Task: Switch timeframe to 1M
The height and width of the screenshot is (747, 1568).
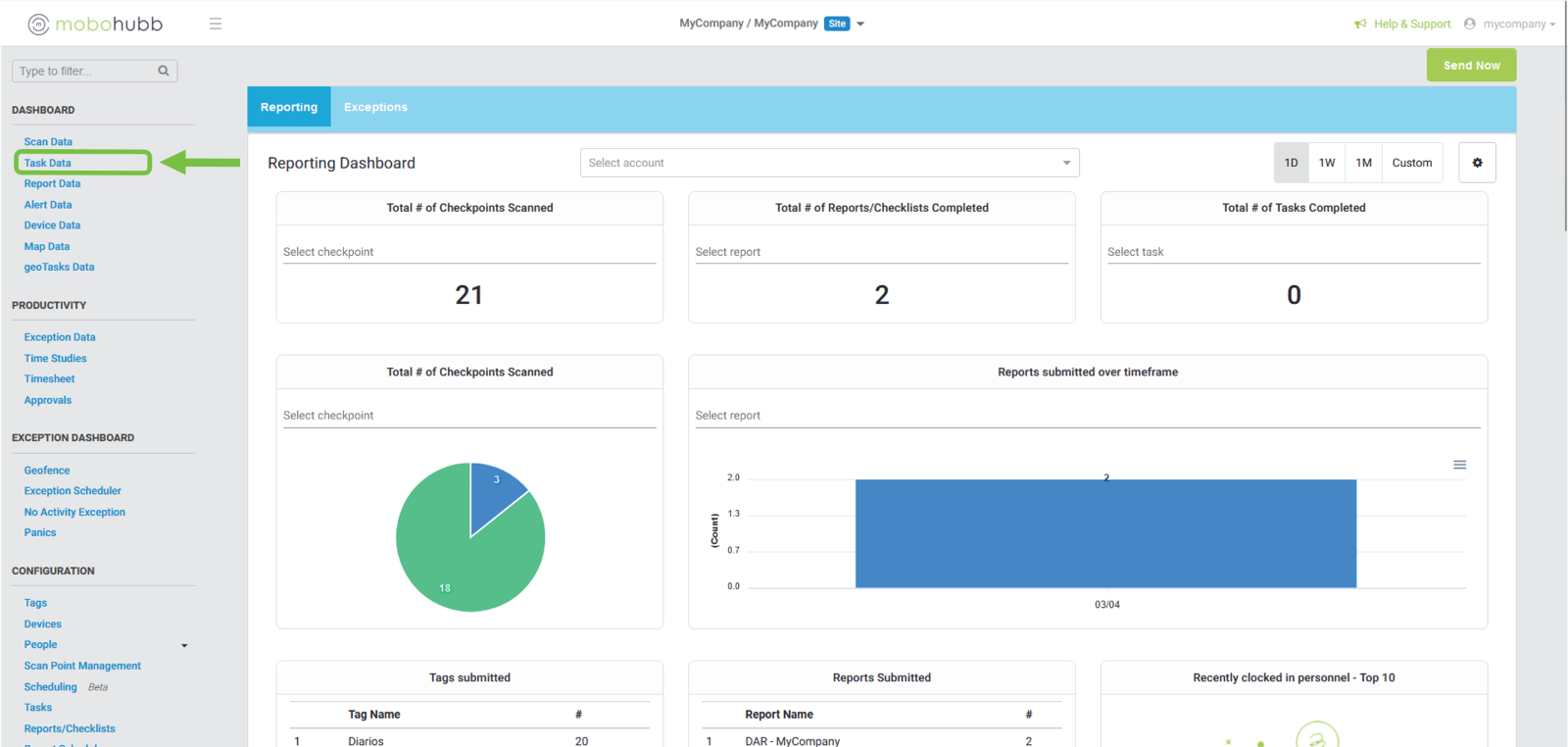Action: click(1363, 163)
